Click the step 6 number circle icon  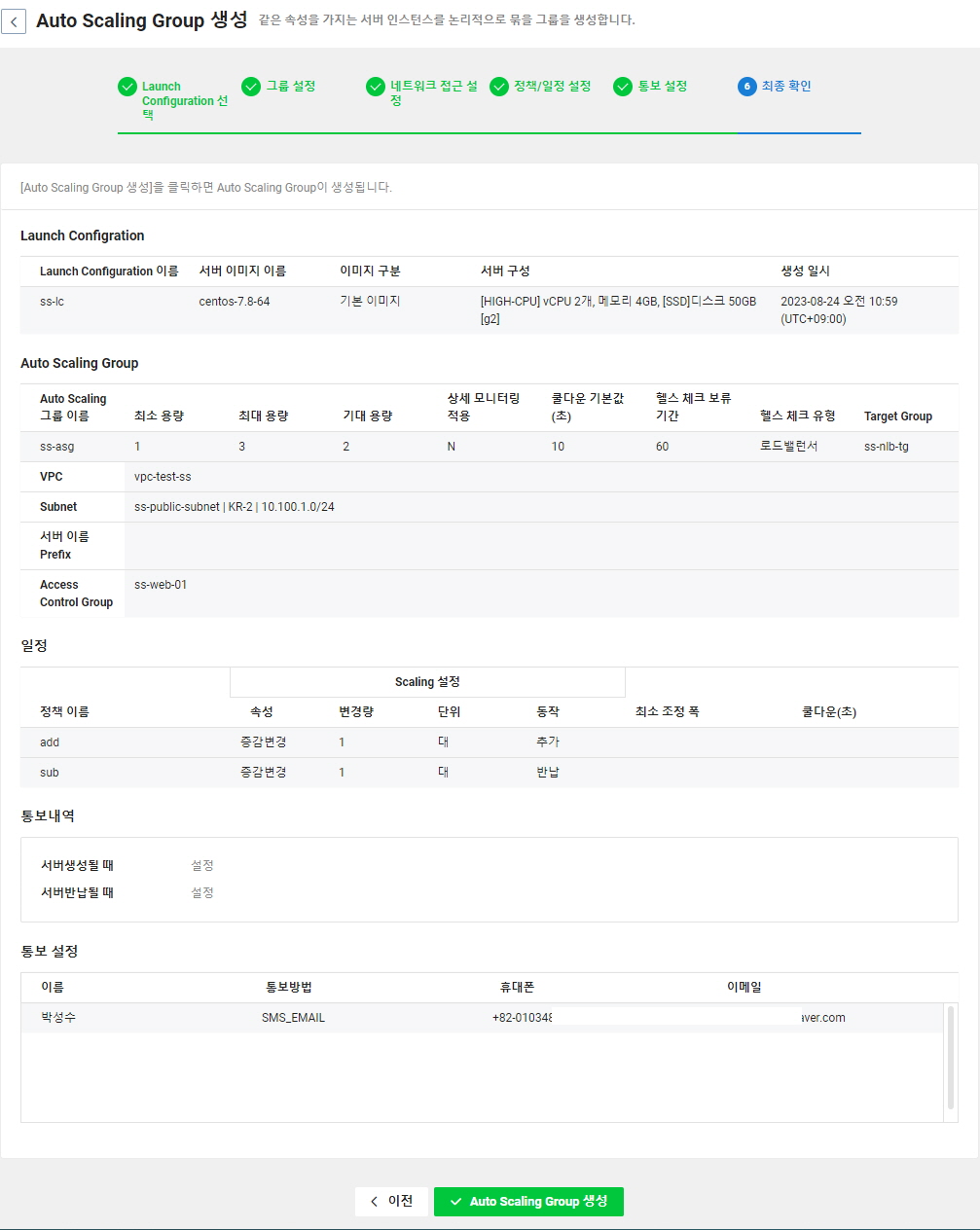point(747,87)
